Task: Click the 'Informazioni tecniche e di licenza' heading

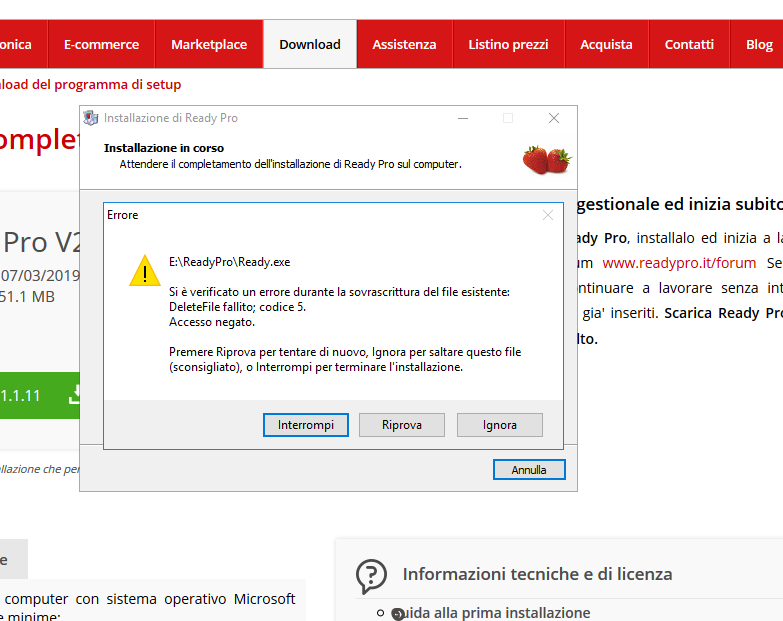Action: coord(537,574)
